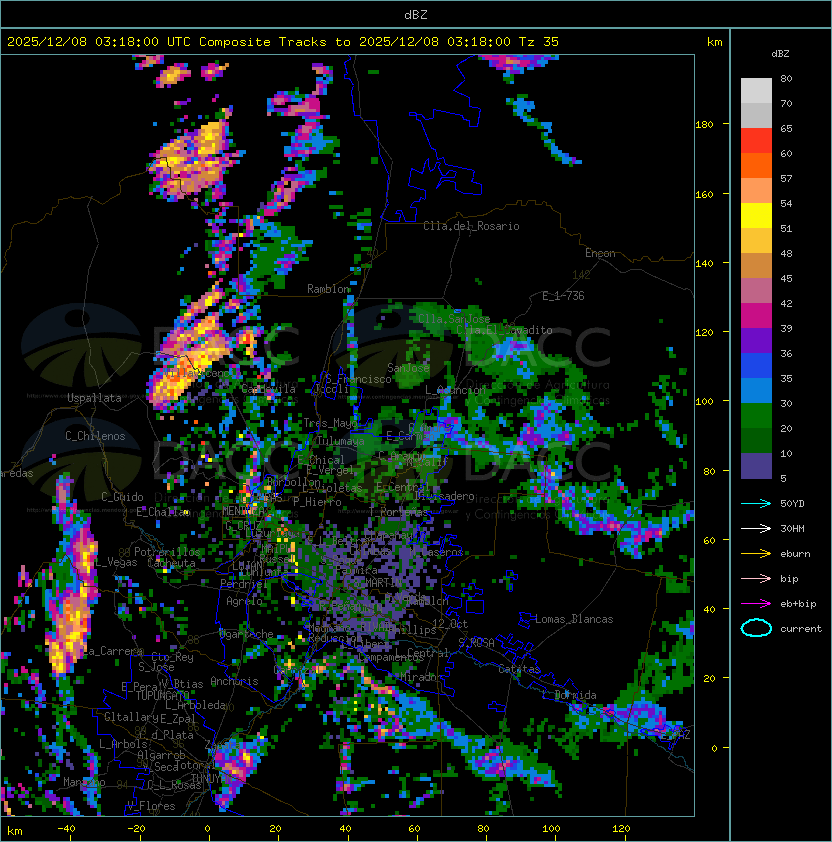Click the bright green swatch below 30
832x842 pixels.
tap(756, 416)
